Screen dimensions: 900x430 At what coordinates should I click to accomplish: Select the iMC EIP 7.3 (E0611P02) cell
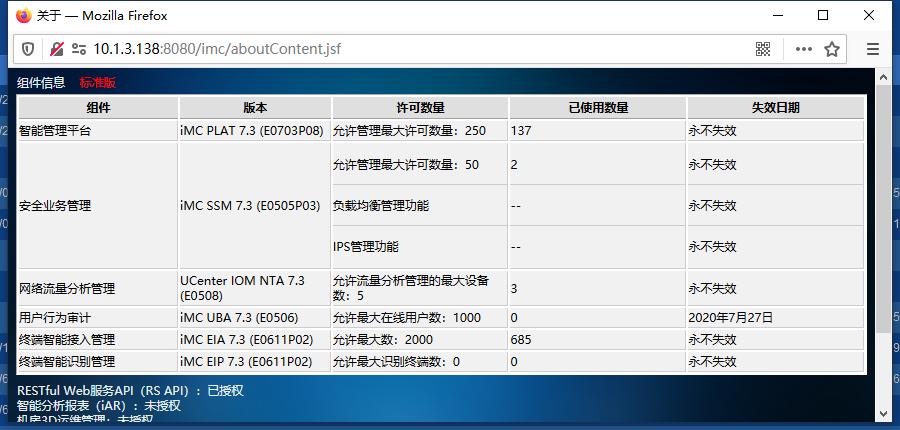pyautogui.click(x=255, y=362)
